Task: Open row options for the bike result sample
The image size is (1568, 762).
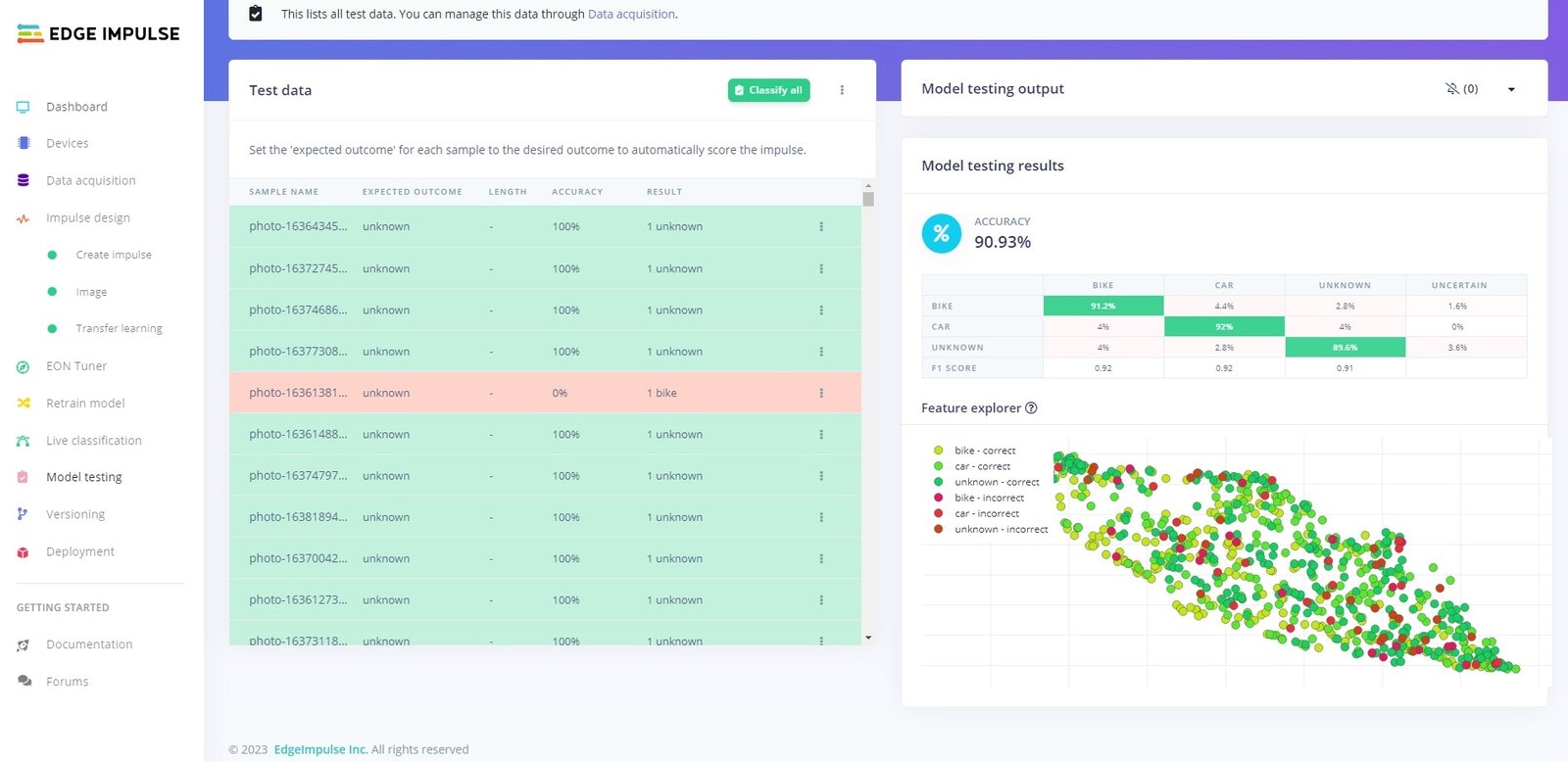Action: click(821, 393)
